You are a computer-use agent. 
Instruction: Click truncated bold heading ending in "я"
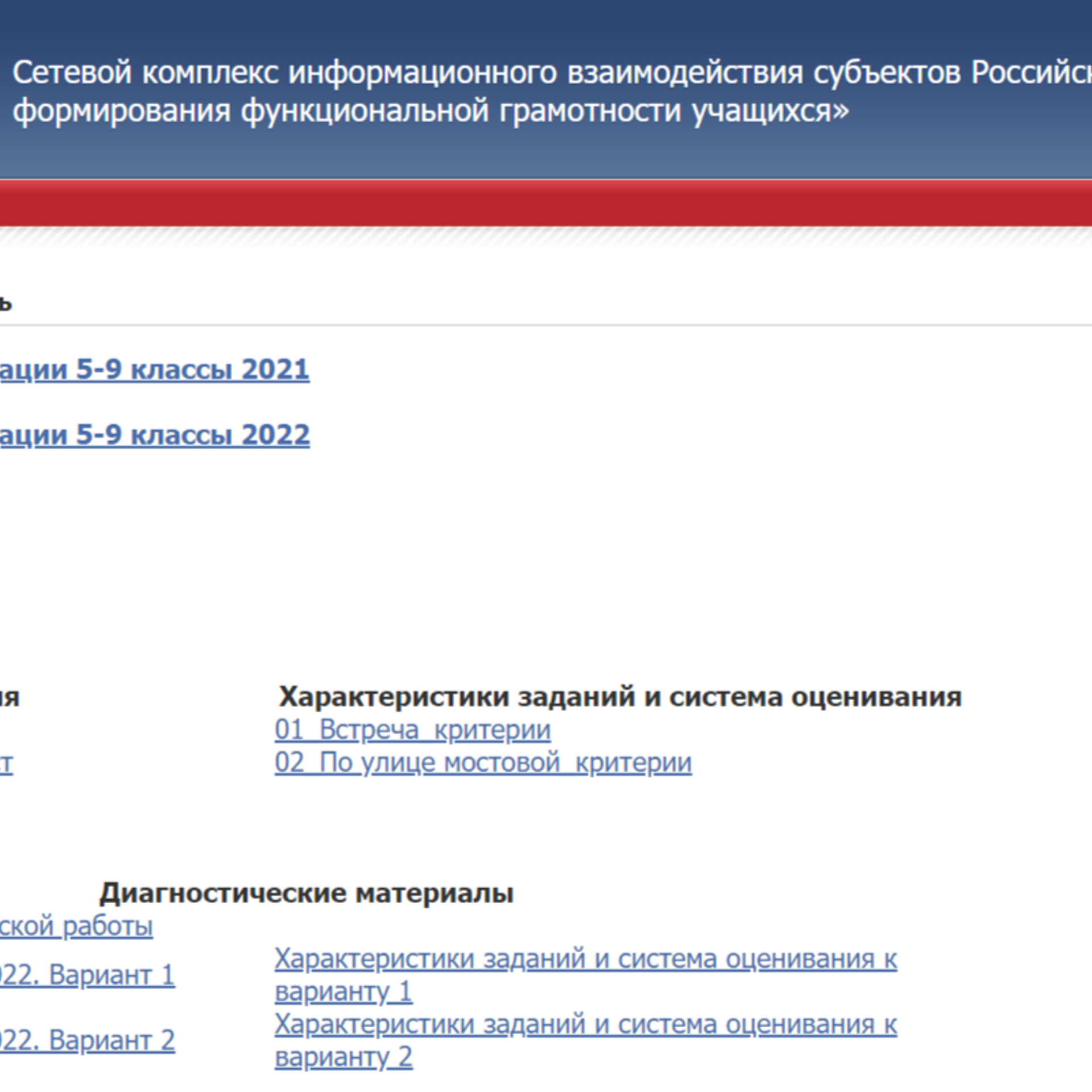pos(9,698)
